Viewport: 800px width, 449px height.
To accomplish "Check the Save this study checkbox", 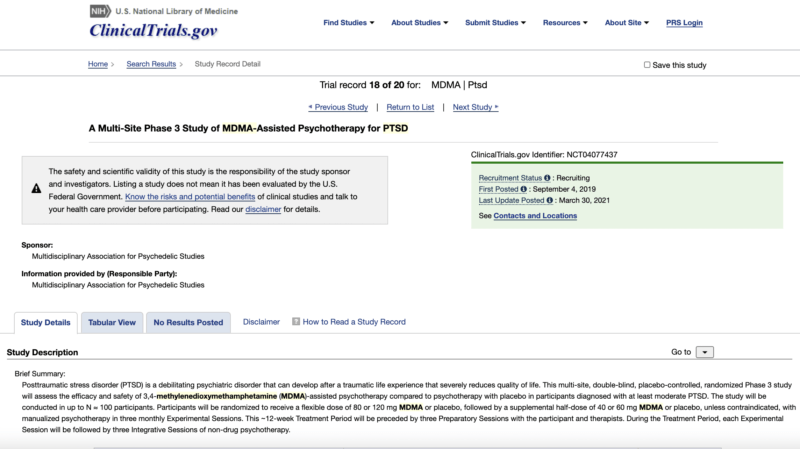I will (647, 65).
